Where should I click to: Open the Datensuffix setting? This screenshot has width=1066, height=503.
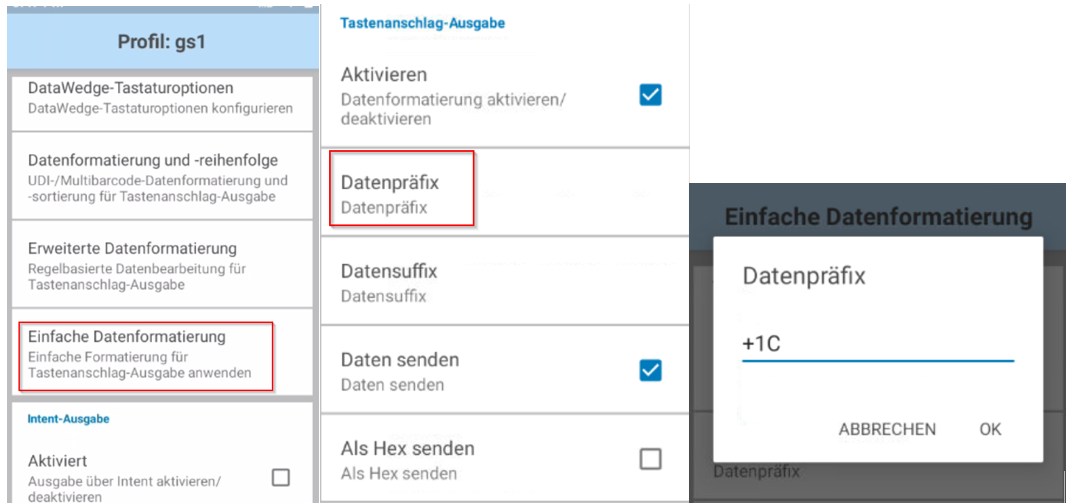coord(390,282)
